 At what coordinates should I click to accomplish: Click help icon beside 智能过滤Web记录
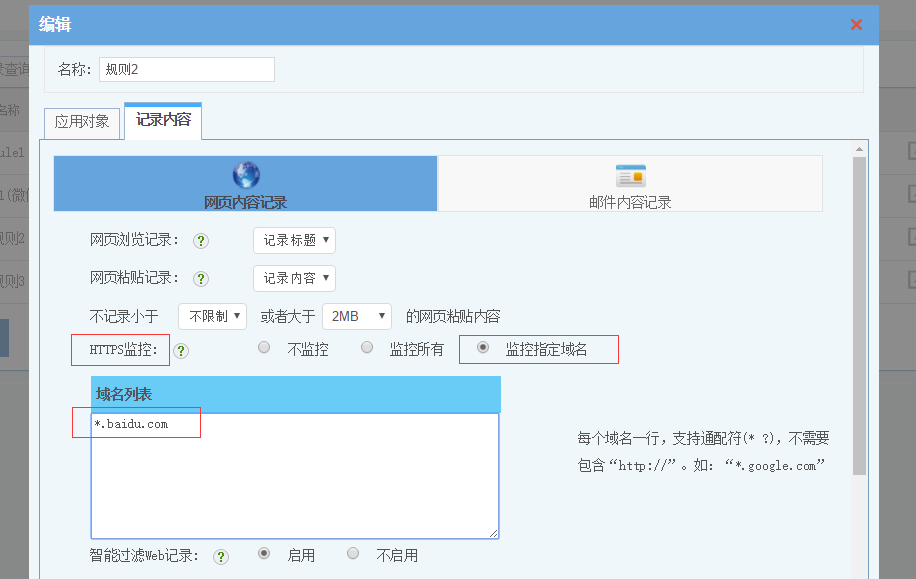pyautogui.click(x=221, y=557)
